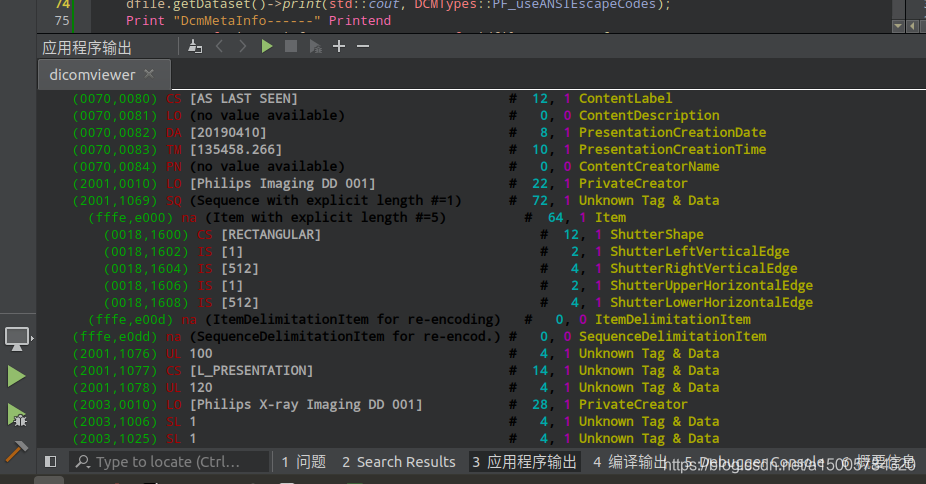Click line number 75 in the editor gutter
The image size is (926, 484).
62,21
